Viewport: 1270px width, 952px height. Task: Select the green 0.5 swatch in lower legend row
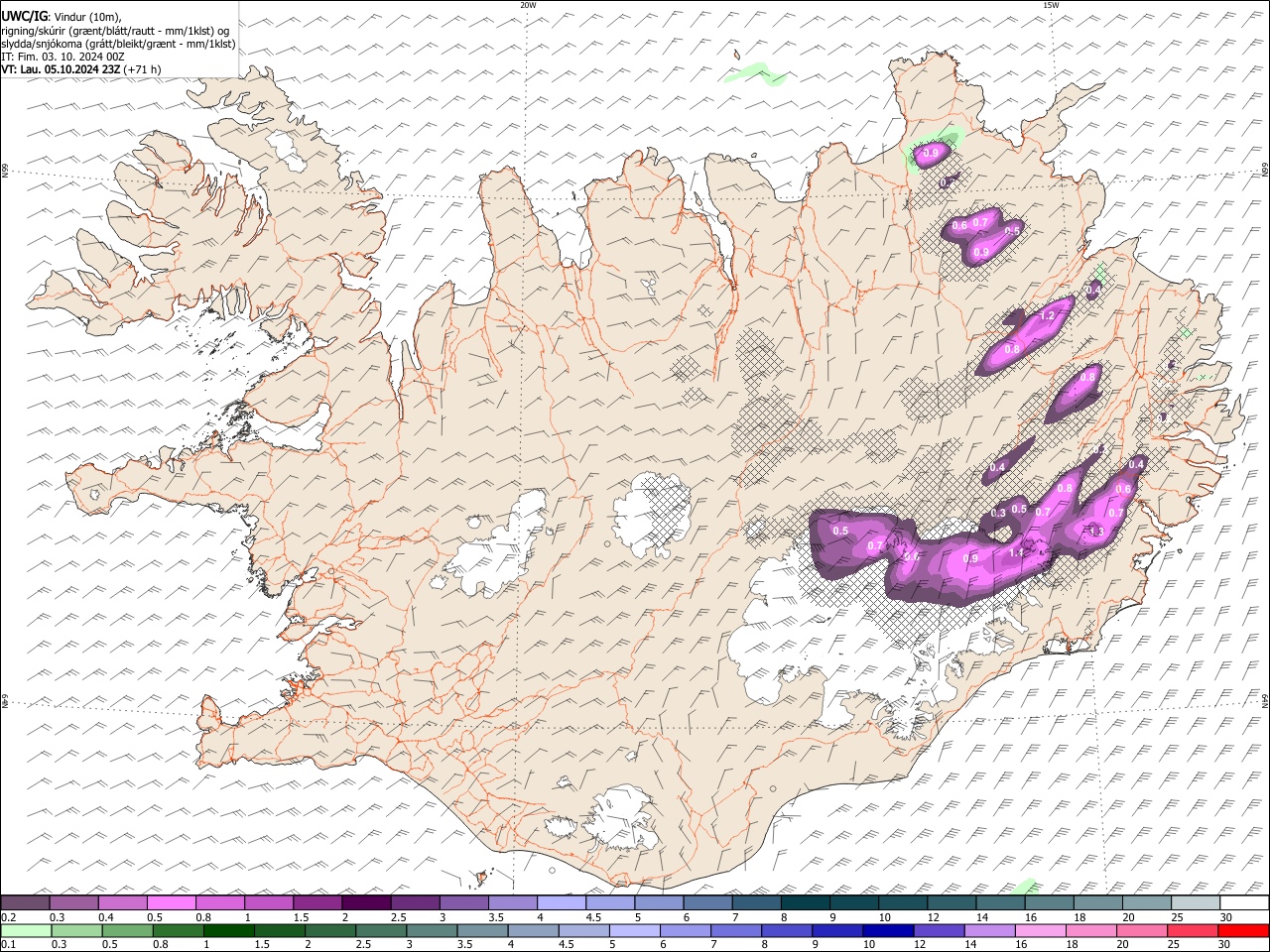[127, 930]
